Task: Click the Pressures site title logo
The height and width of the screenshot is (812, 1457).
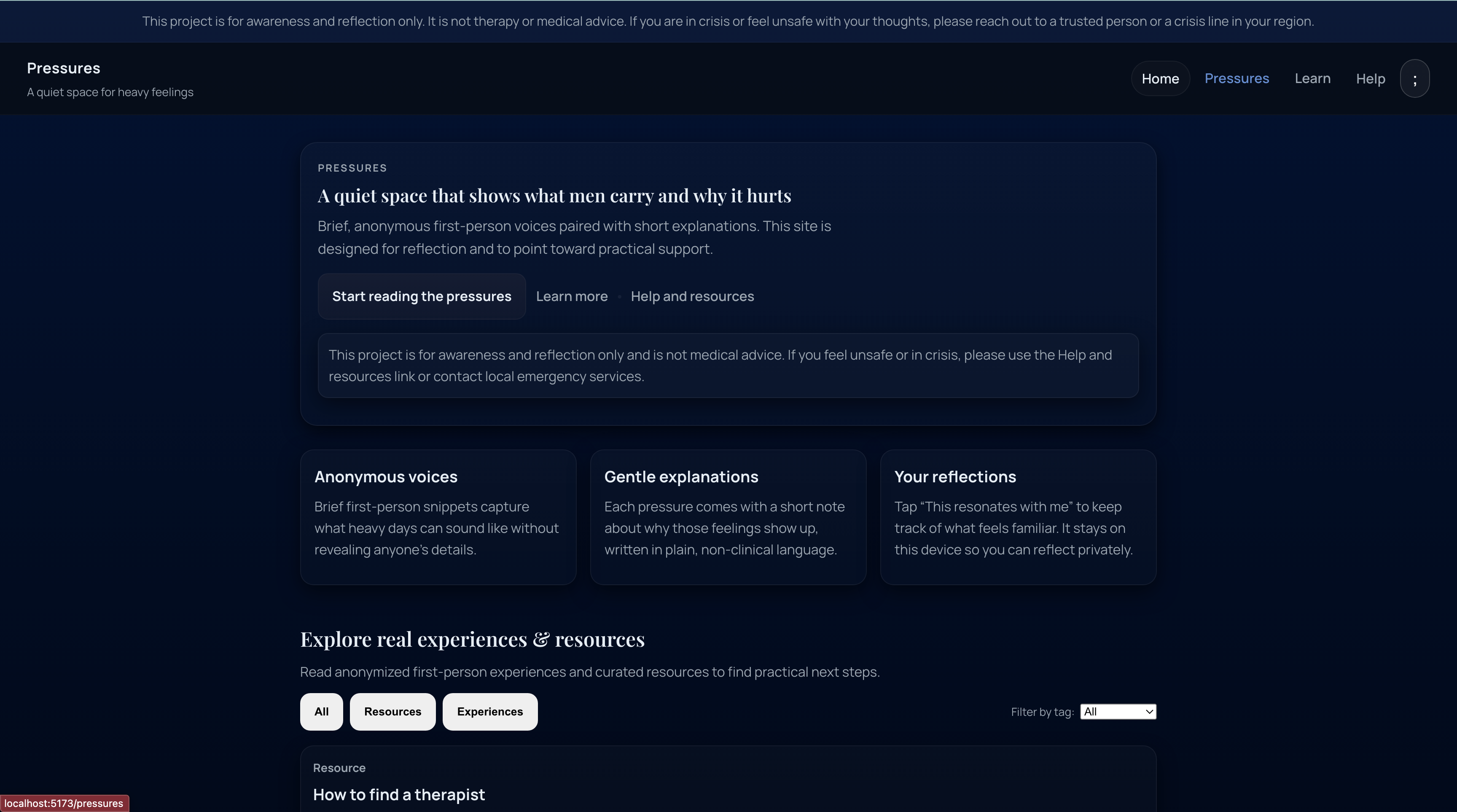Action: (x=63, y=68)
